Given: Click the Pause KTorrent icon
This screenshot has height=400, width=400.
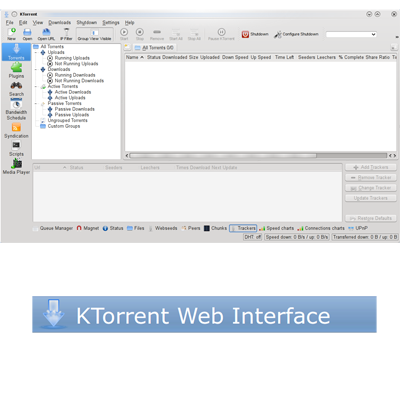Looking at the screenshot, I should point(221,34).
